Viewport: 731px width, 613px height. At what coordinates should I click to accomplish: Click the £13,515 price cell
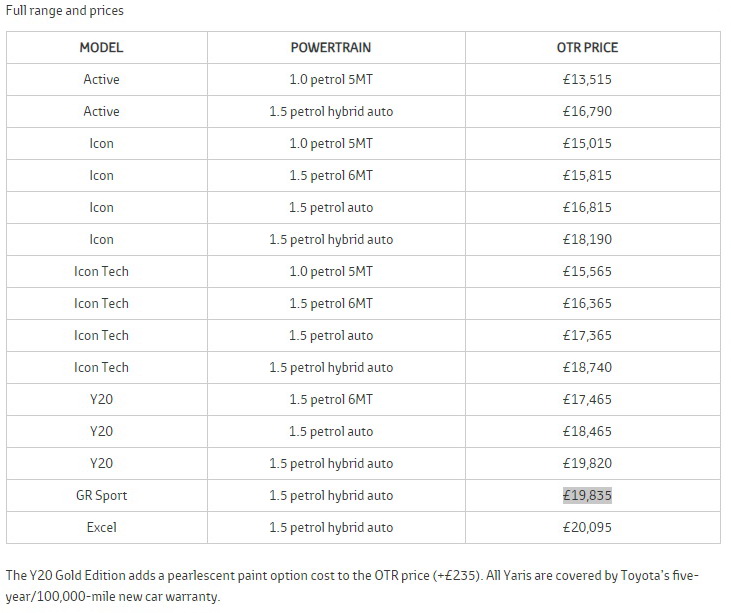pyautogui.click(x=587, y=79)
